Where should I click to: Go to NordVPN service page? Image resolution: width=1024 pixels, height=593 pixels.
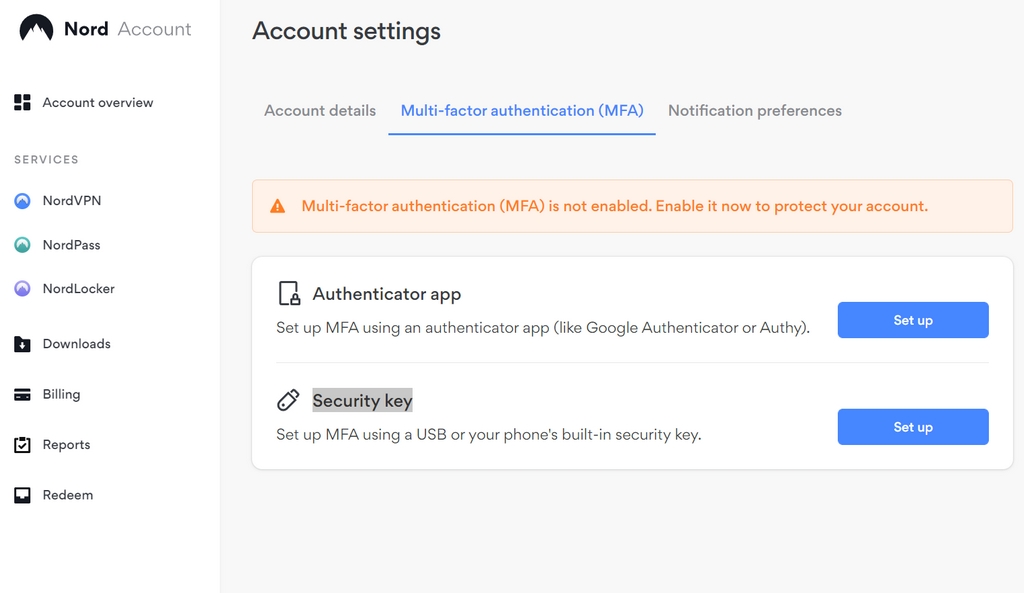point(72,200)
